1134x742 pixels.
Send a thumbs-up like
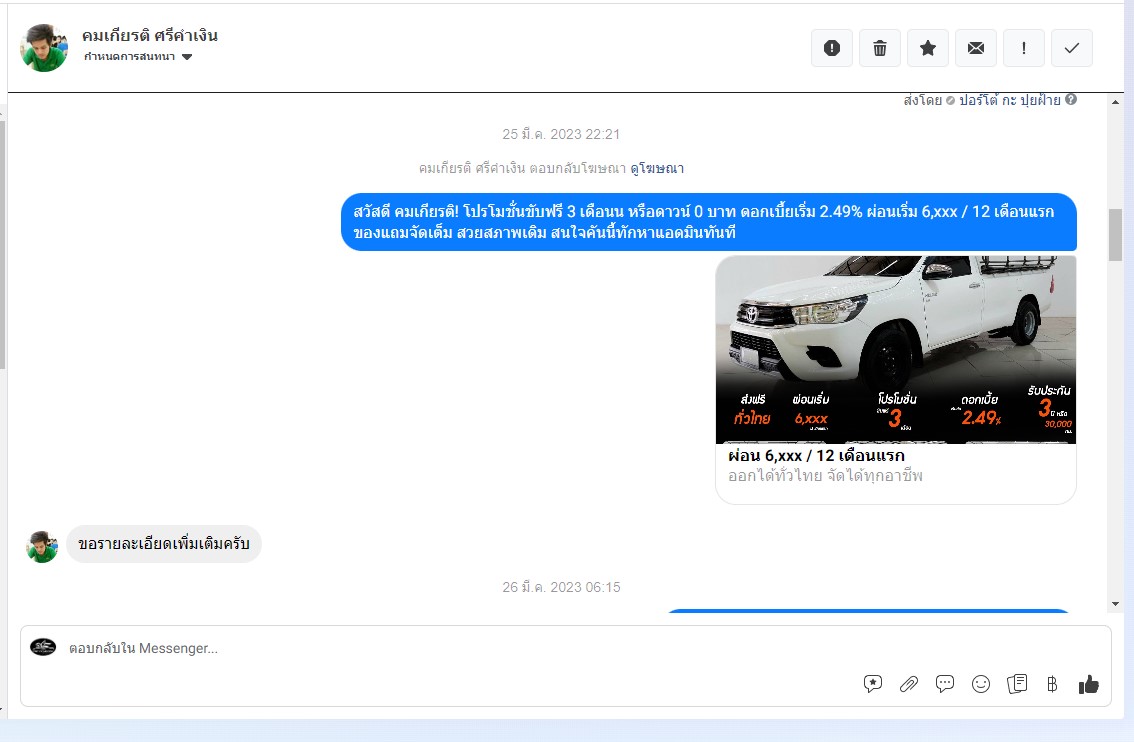point(1088,684)
